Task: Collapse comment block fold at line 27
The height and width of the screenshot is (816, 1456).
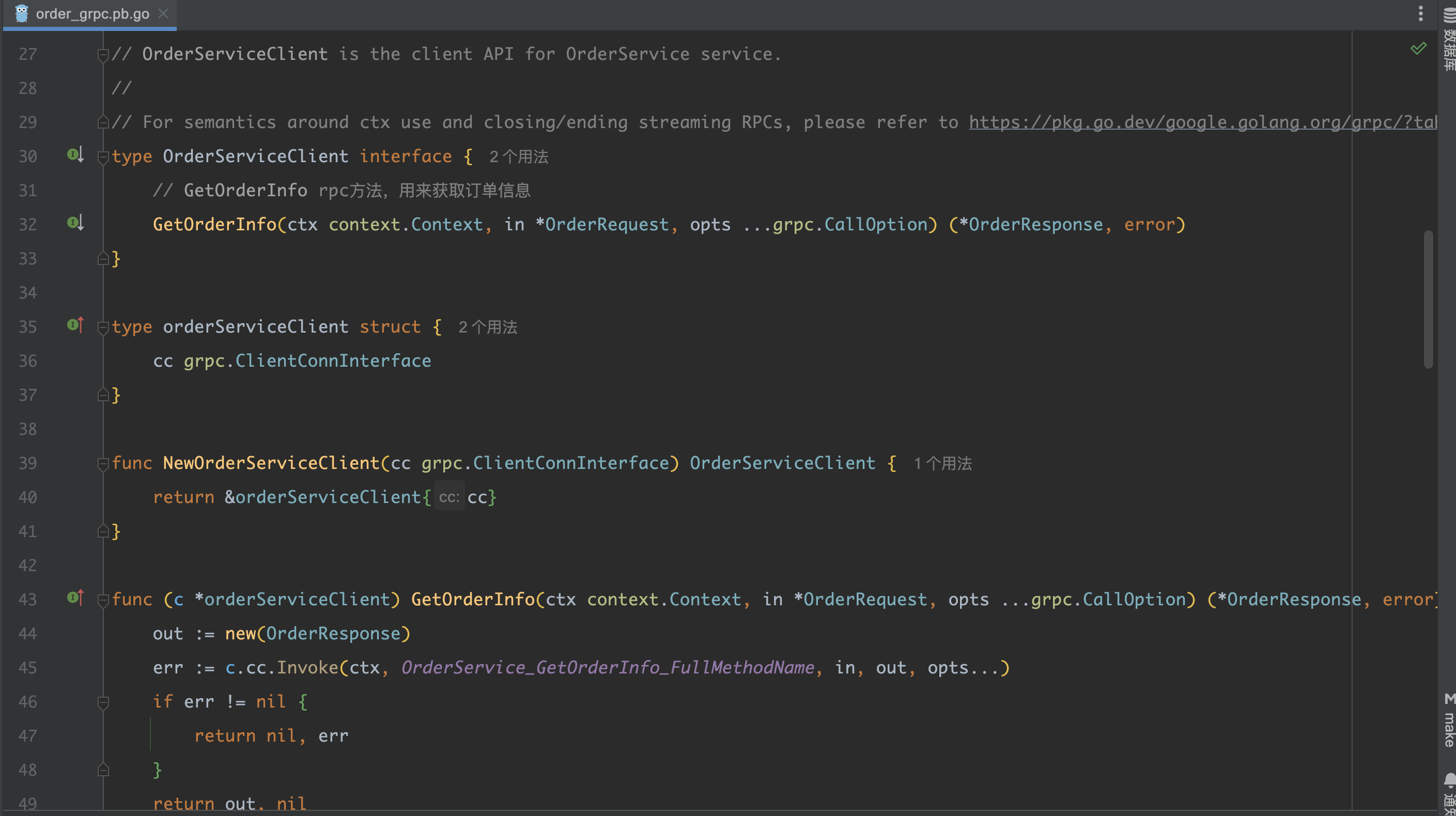Action: [x=103, y=55]
